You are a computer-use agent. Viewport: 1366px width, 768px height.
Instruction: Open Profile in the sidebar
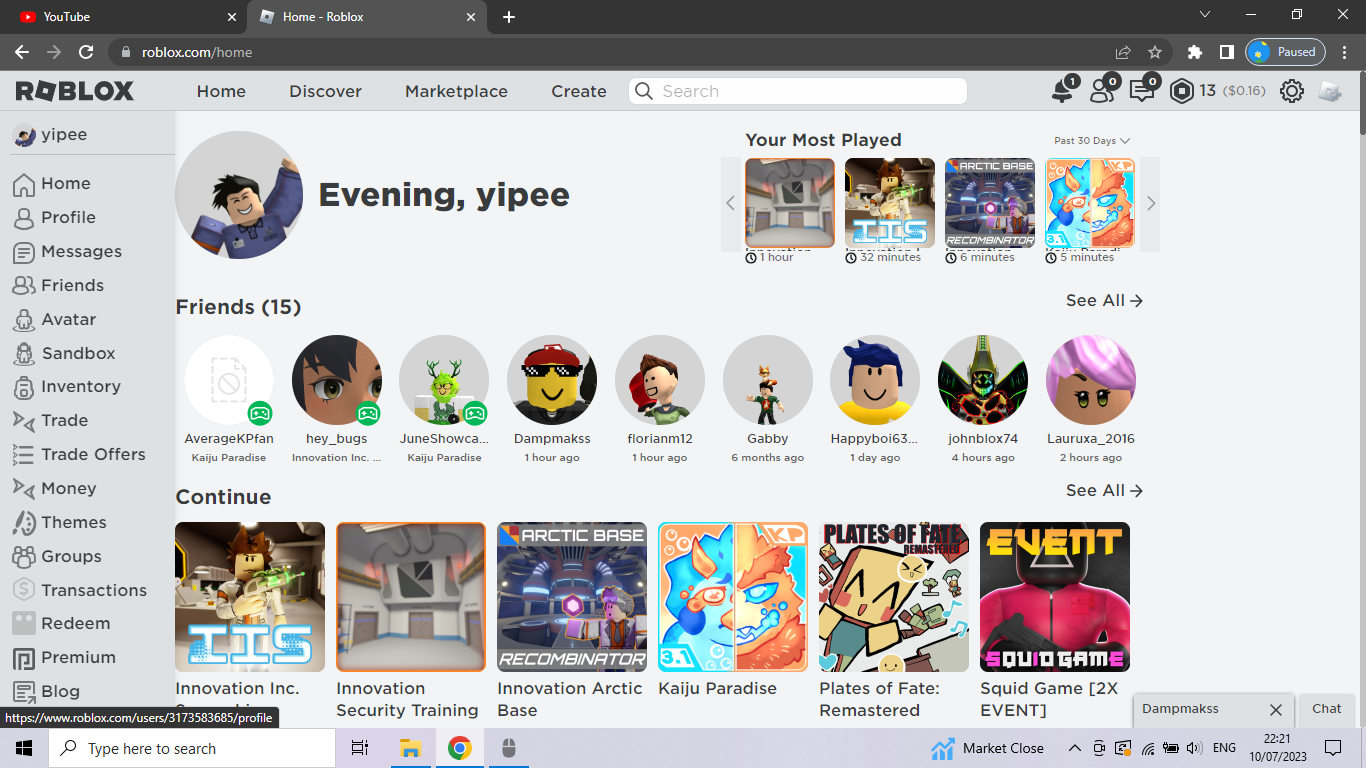(68, 218)
